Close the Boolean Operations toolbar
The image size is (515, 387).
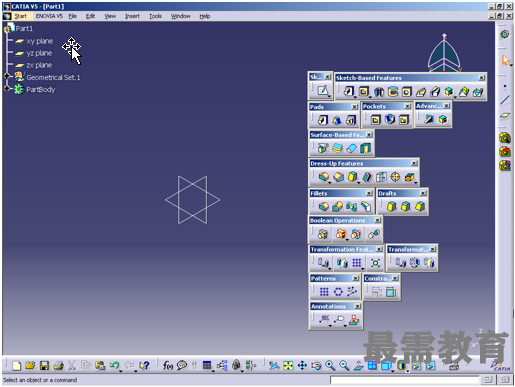click(377, 220)
